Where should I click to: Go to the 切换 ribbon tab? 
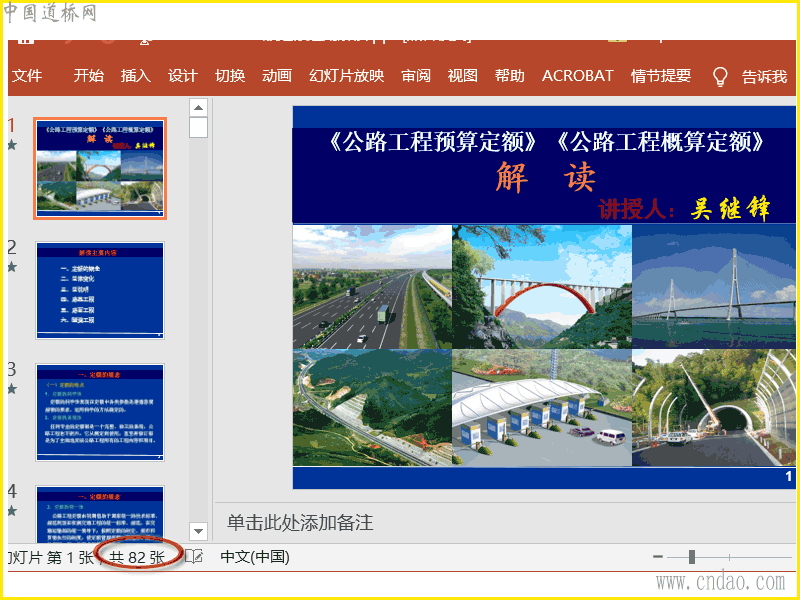click(x=230, y=76)
